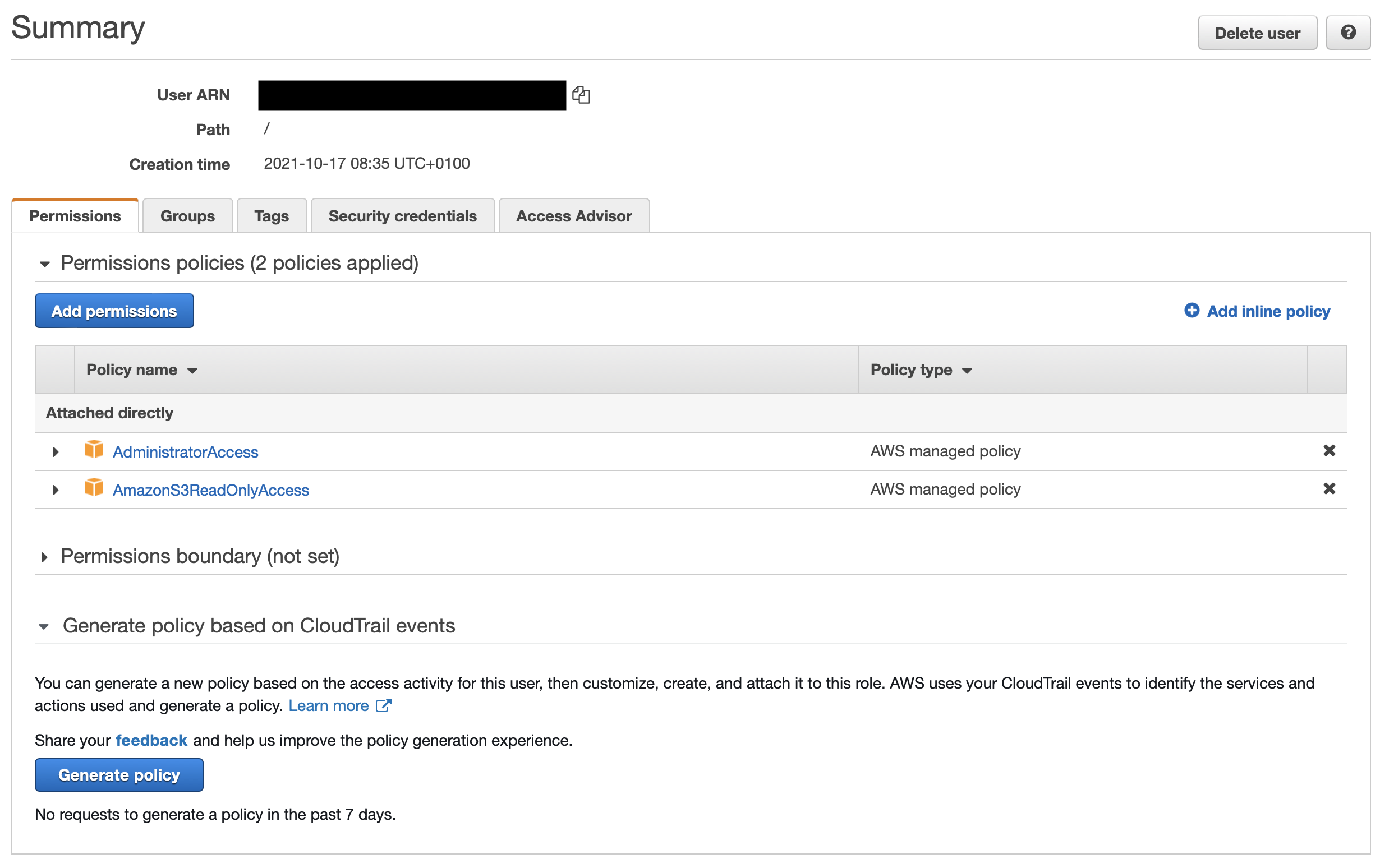Detach AmazonS3ReadOnlyAccess using its X icon
This screenshot has height=868, width=1380.
click(1329, 489)
